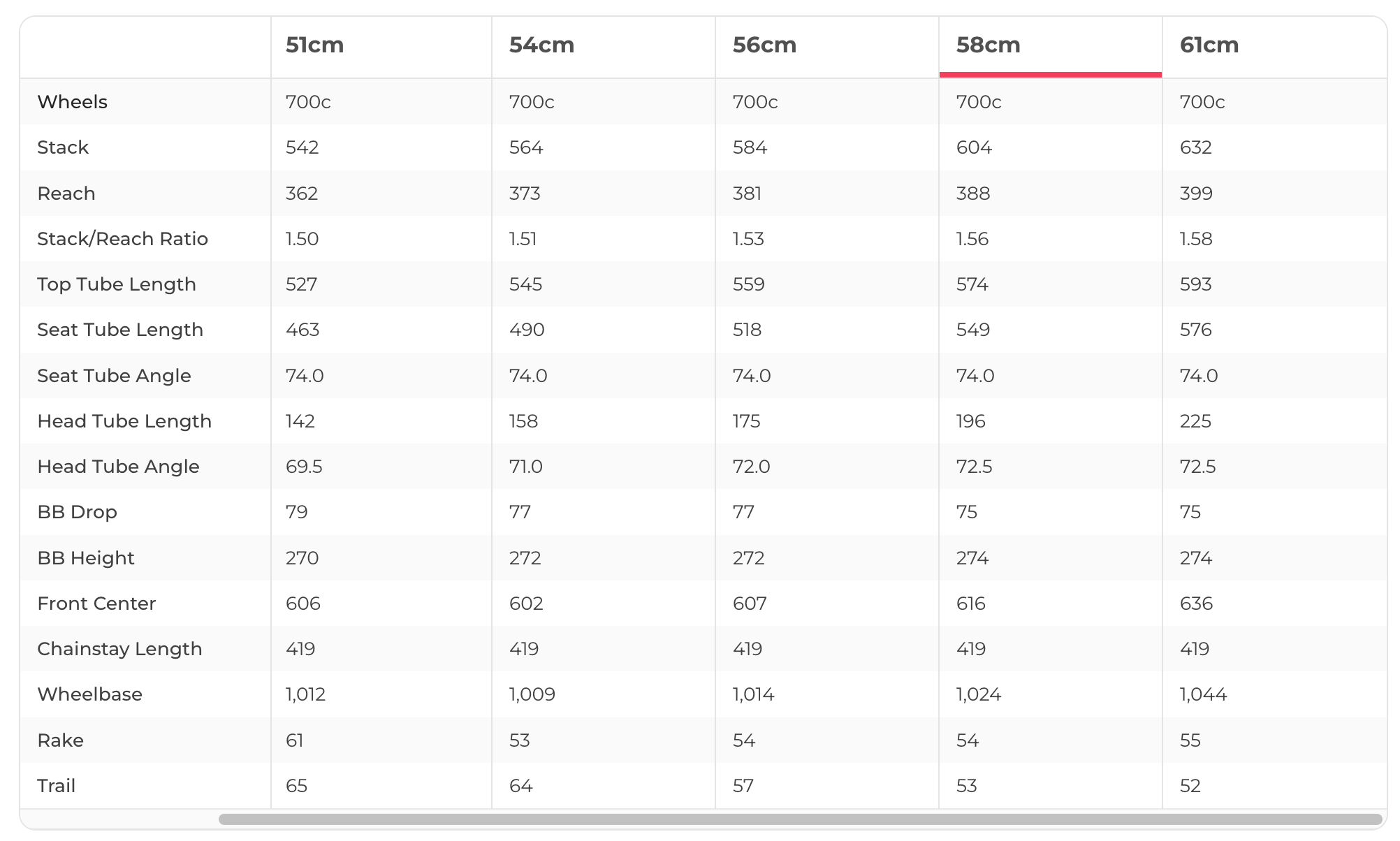This screenshot has width=1400, height=841.
Task: Click the 1,044 Wheelbase value for 61cm
Action: coord(1203,694)
